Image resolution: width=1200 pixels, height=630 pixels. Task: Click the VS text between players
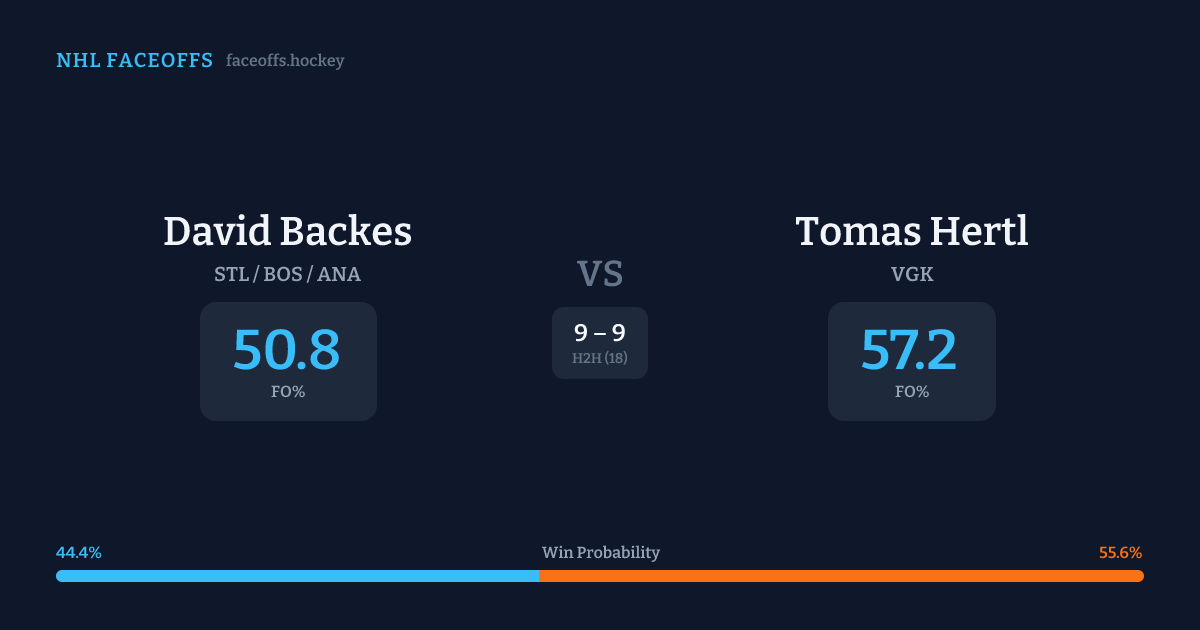point(600,273)
